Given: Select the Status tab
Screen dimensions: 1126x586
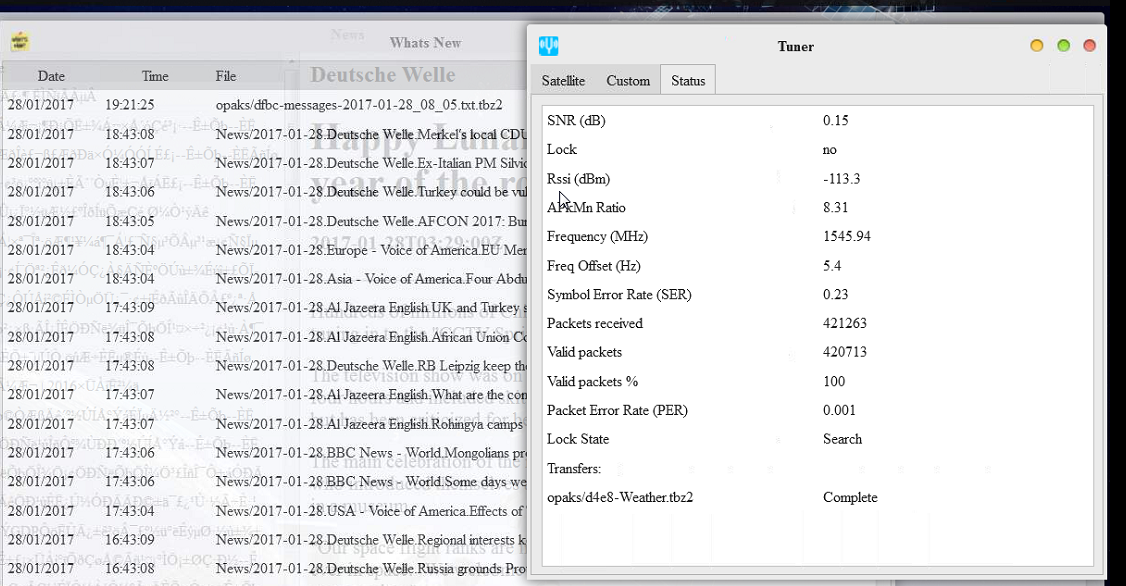Looking at the screenshot, I should point(688,80).
